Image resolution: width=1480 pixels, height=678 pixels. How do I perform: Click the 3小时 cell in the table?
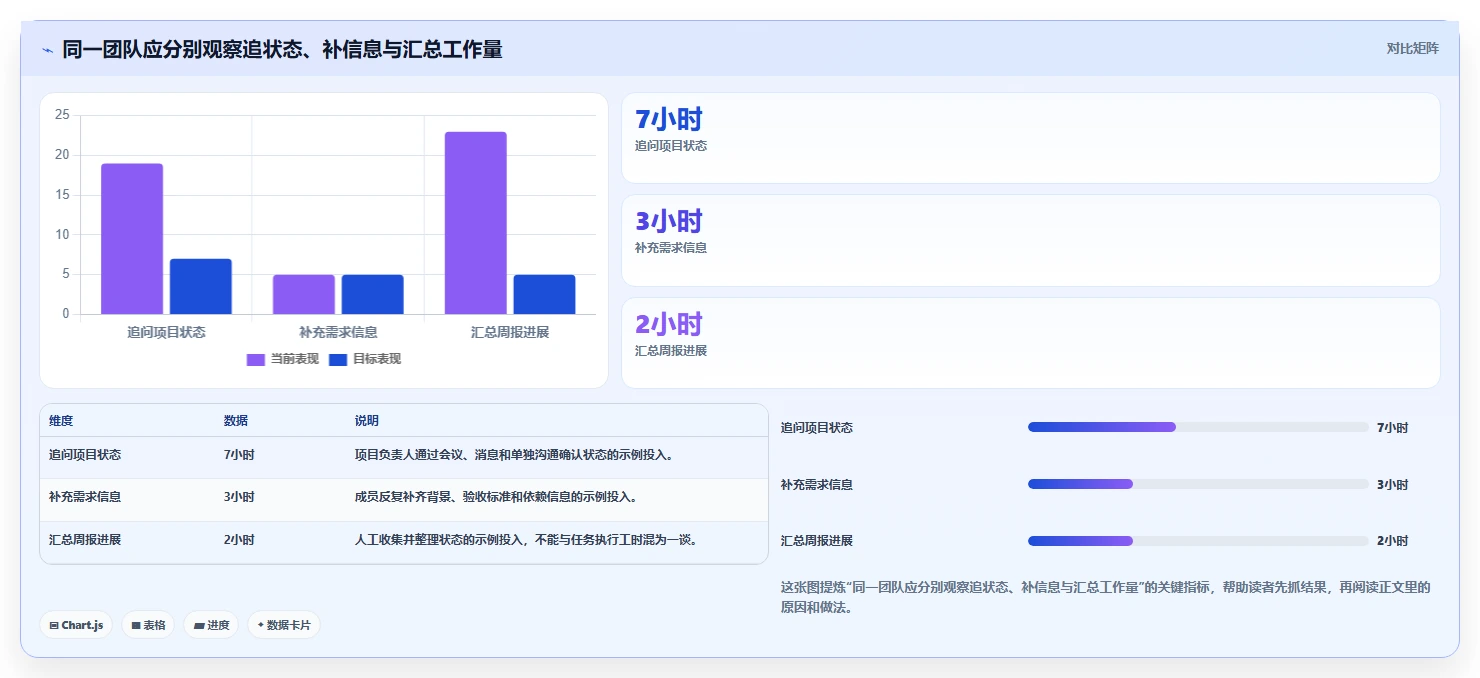tap(239, 497)
